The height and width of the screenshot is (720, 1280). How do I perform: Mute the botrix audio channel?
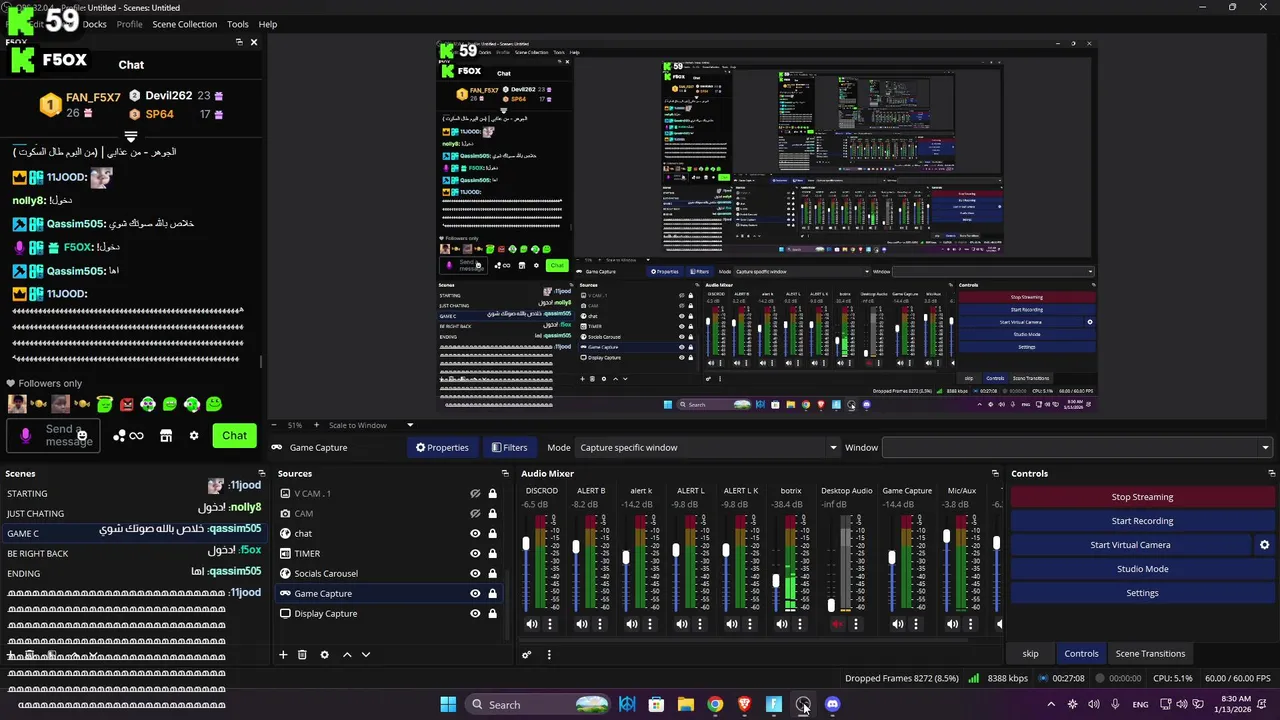click(x=782, y=624)
